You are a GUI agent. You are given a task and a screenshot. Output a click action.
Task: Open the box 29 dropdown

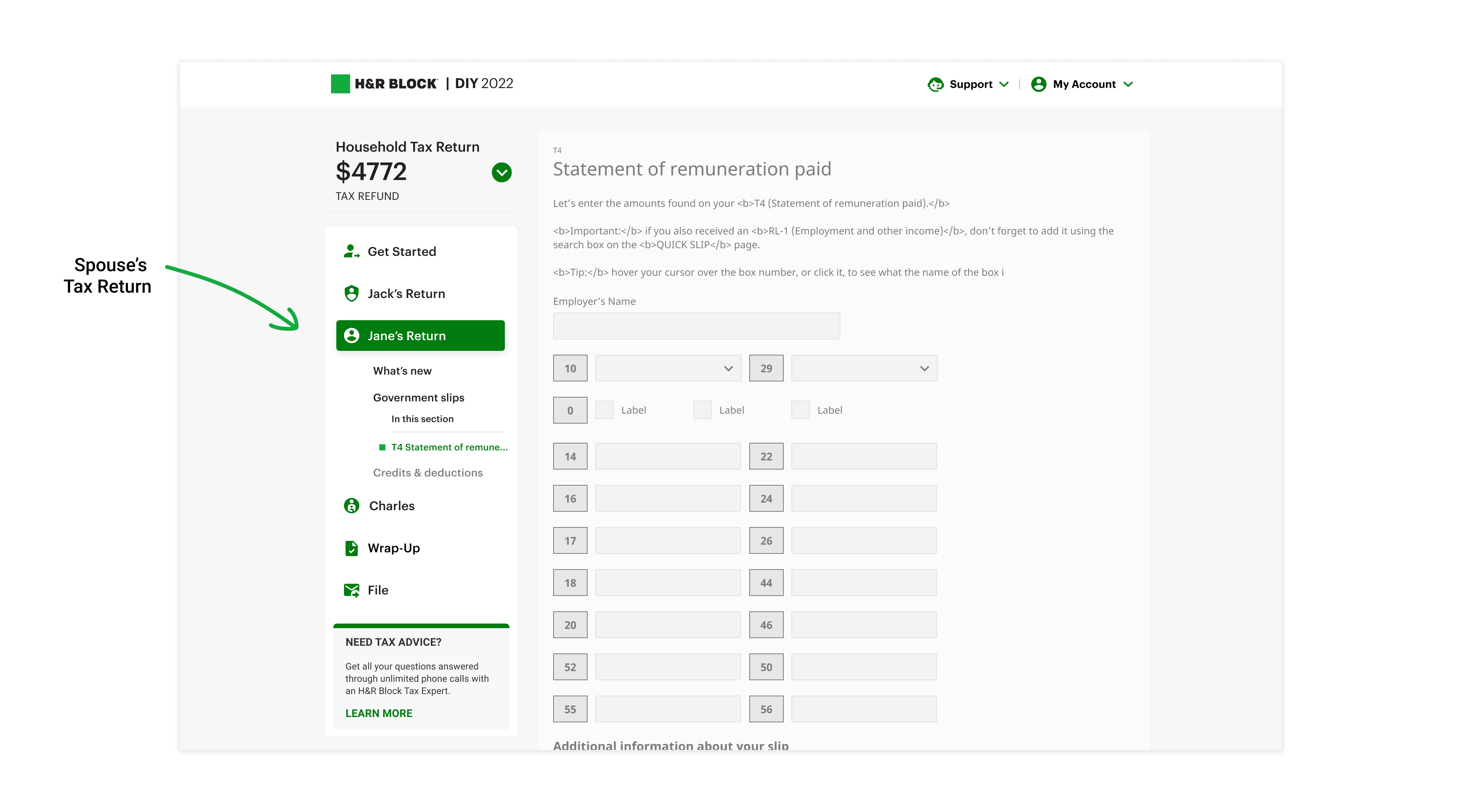[x=864, y=368]
